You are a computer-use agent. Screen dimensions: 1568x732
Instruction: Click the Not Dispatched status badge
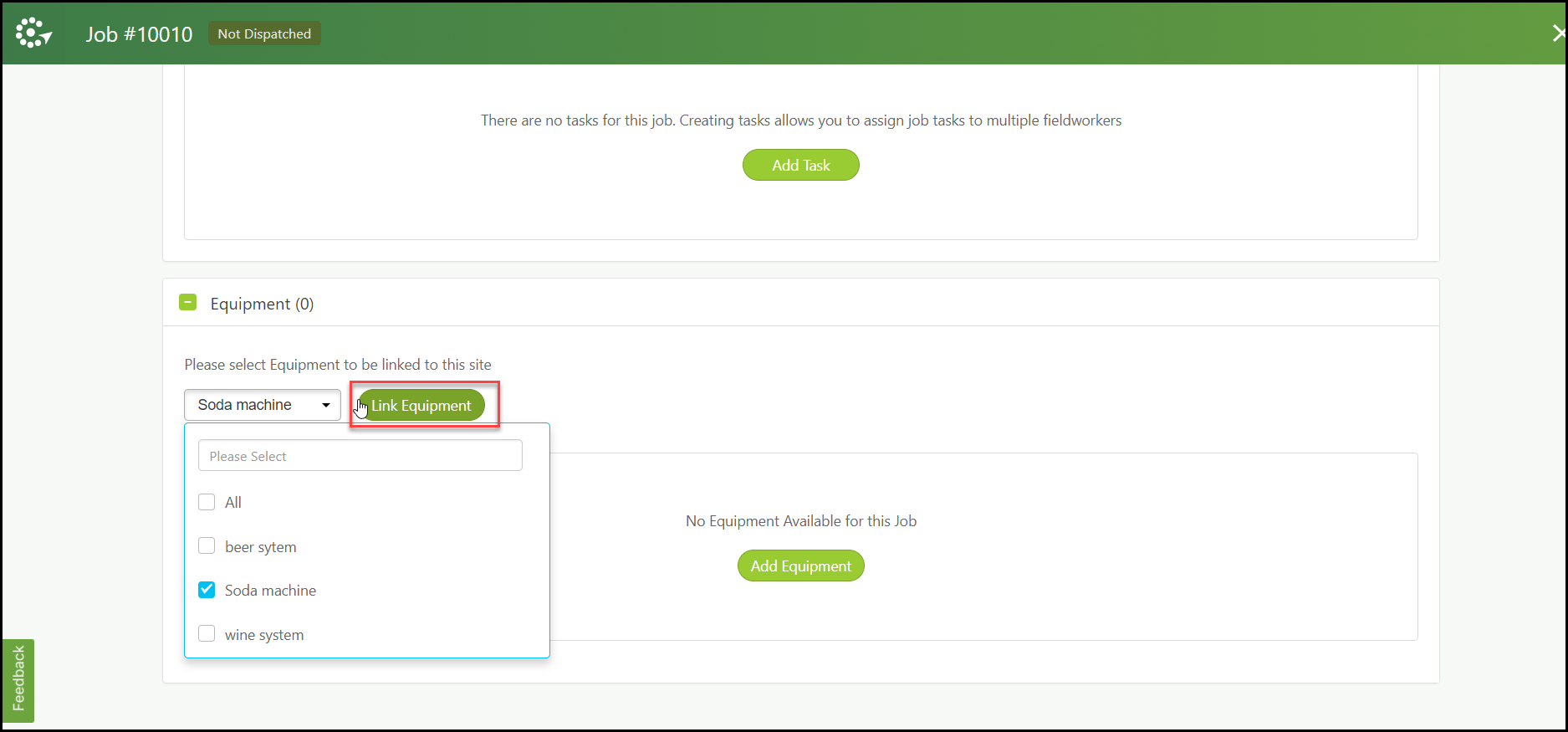click(264, 33)
